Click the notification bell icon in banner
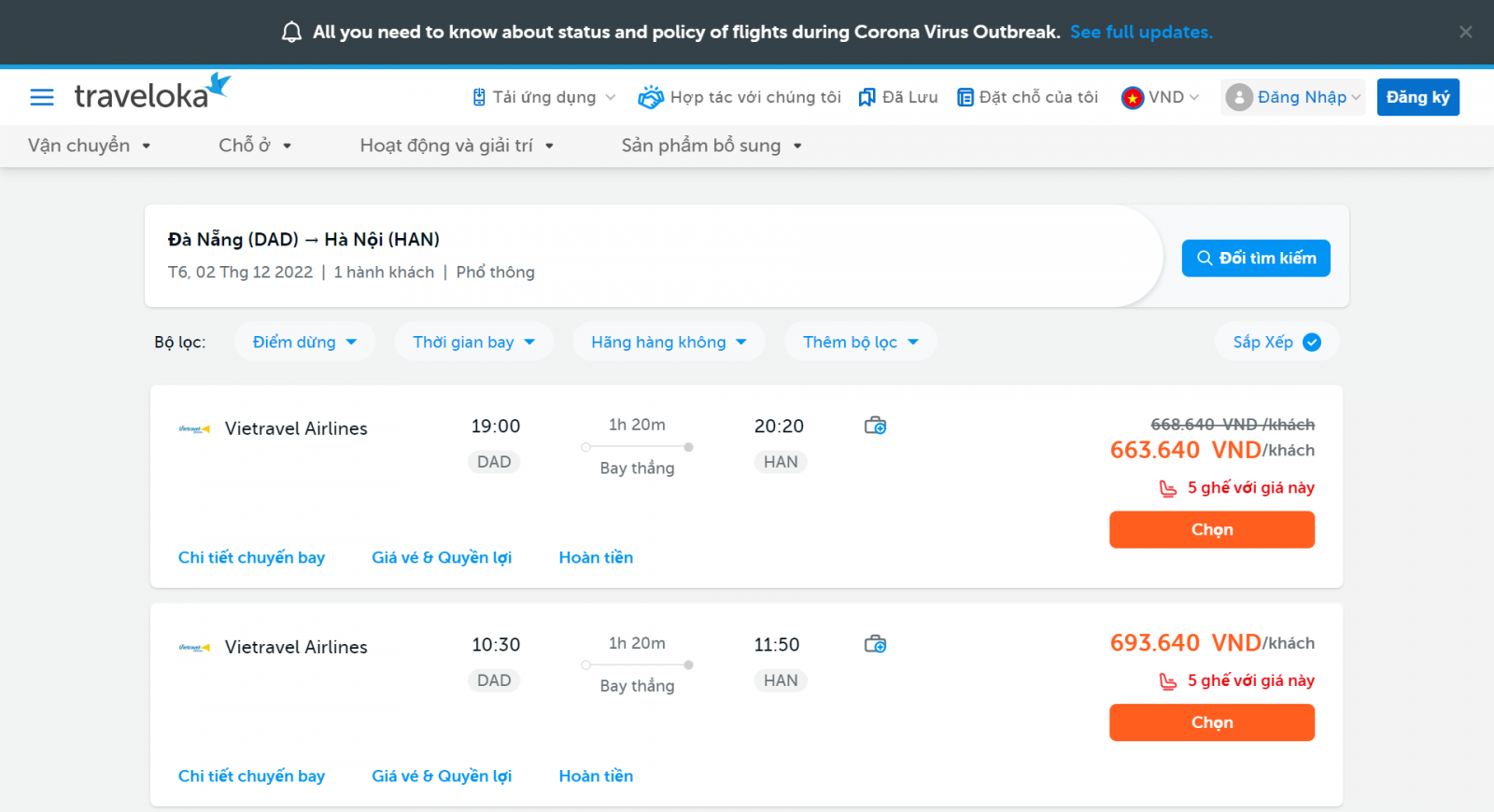 [x=291, y=33]
